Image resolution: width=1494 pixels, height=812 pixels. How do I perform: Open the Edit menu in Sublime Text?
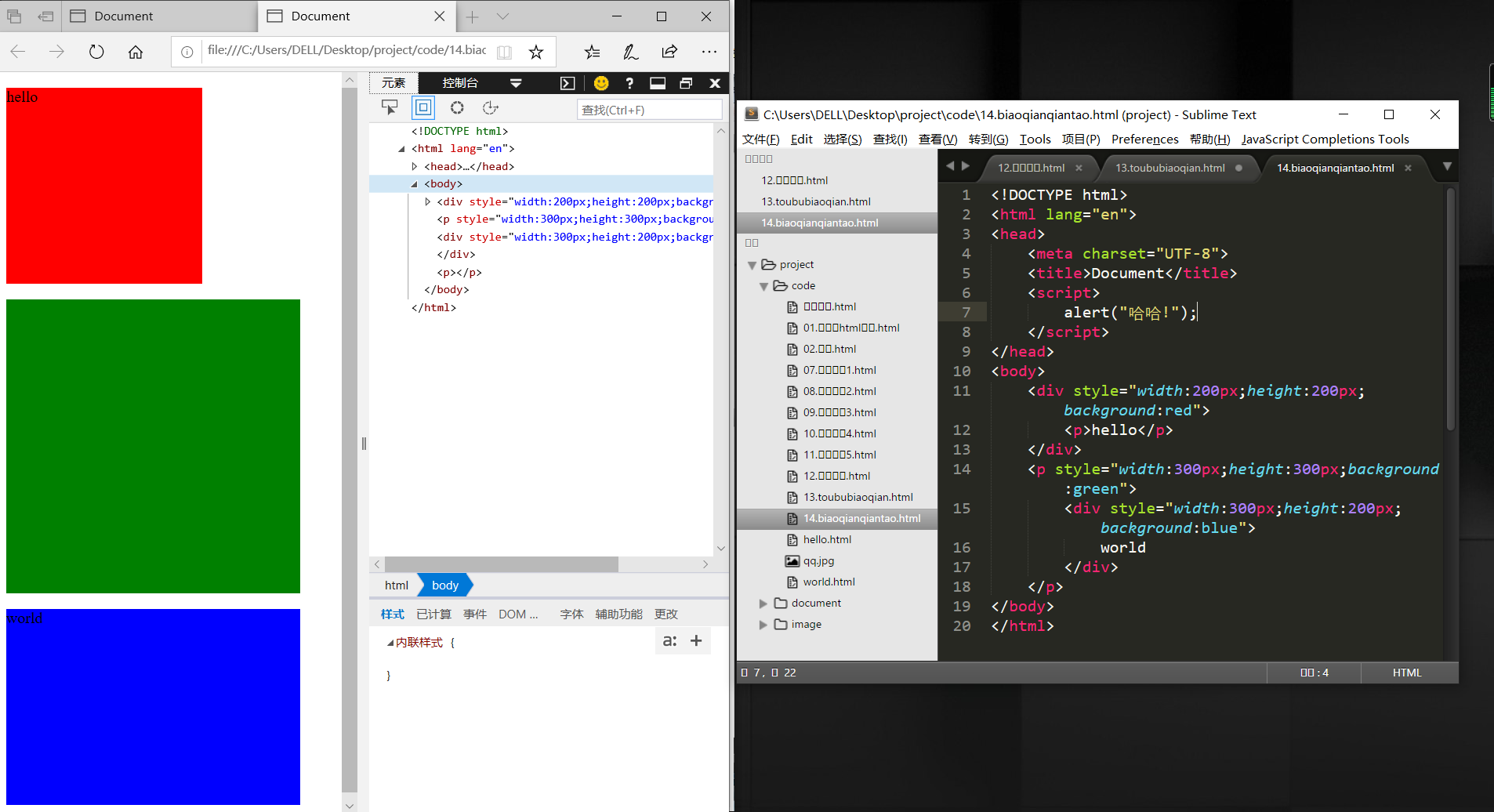802,140
